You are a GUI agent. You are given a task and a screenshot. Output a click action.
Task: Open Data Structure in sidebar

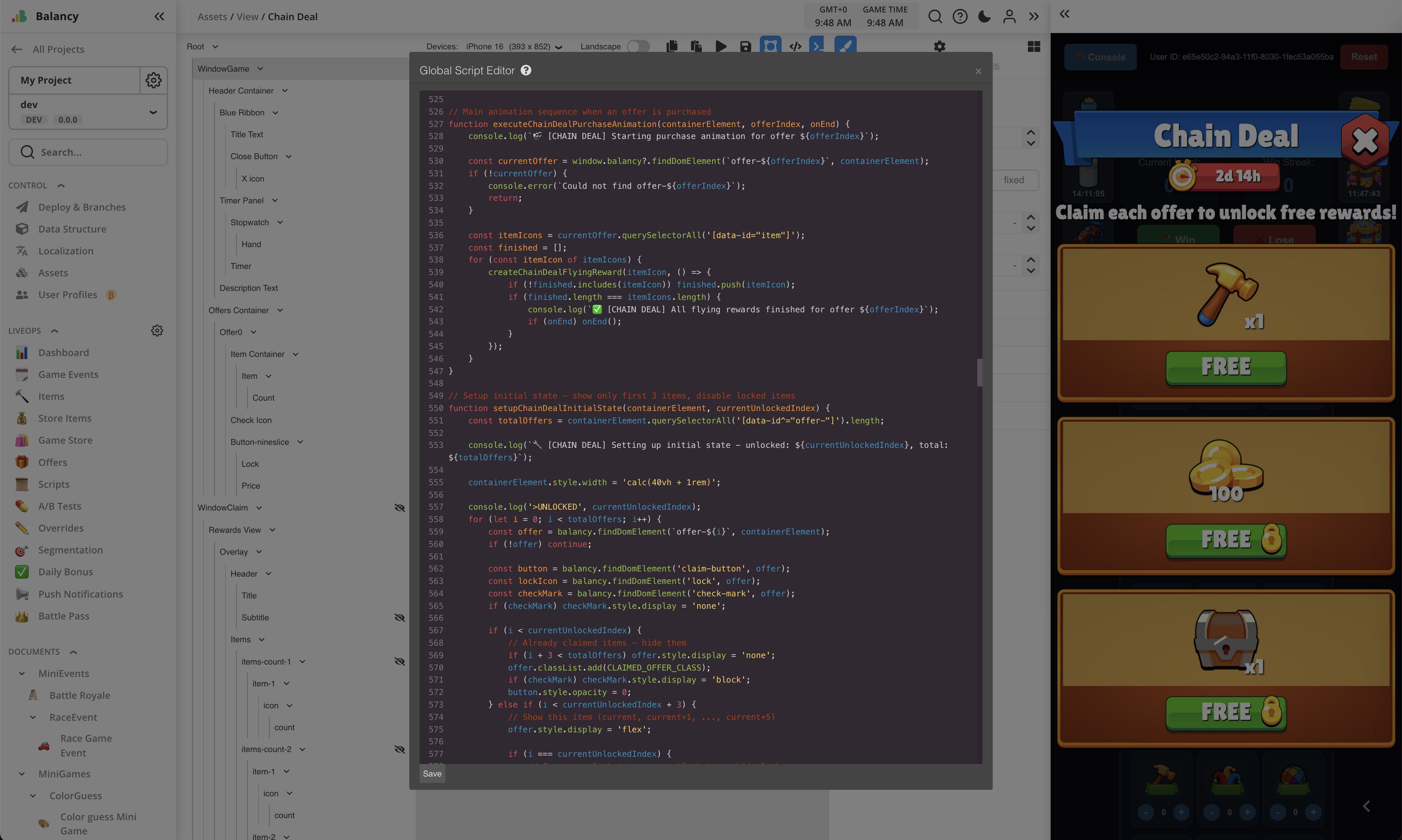click(72, 229)
